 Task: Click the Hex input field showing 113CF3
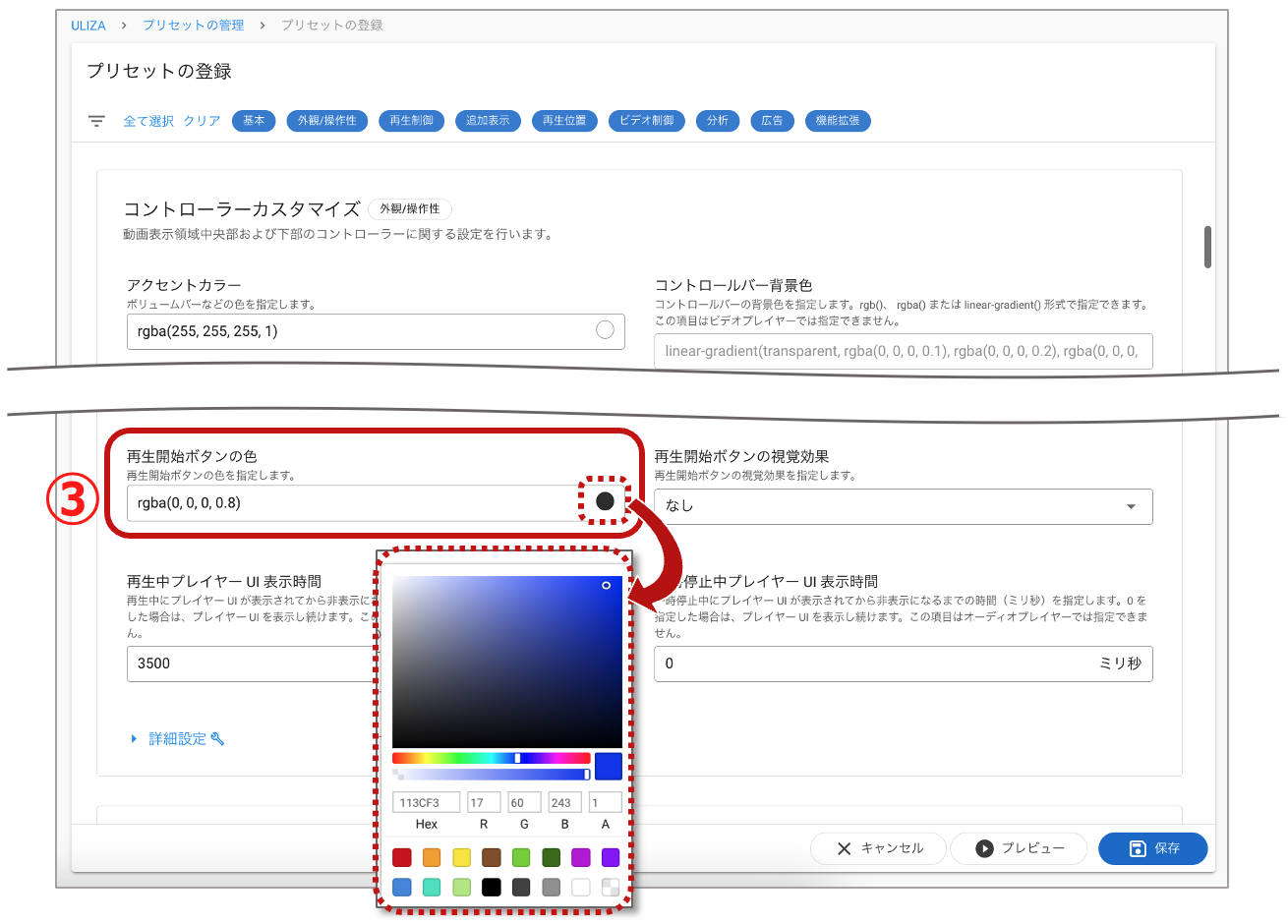coord(426,801)
